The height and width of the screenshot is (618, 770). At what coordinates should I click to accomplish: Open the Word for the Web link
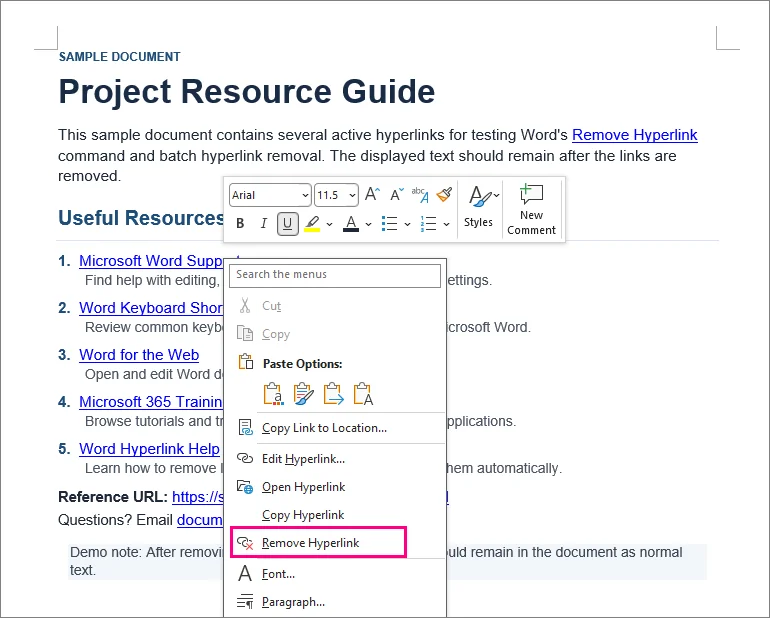pyautogui.click(x=139, y=355)
